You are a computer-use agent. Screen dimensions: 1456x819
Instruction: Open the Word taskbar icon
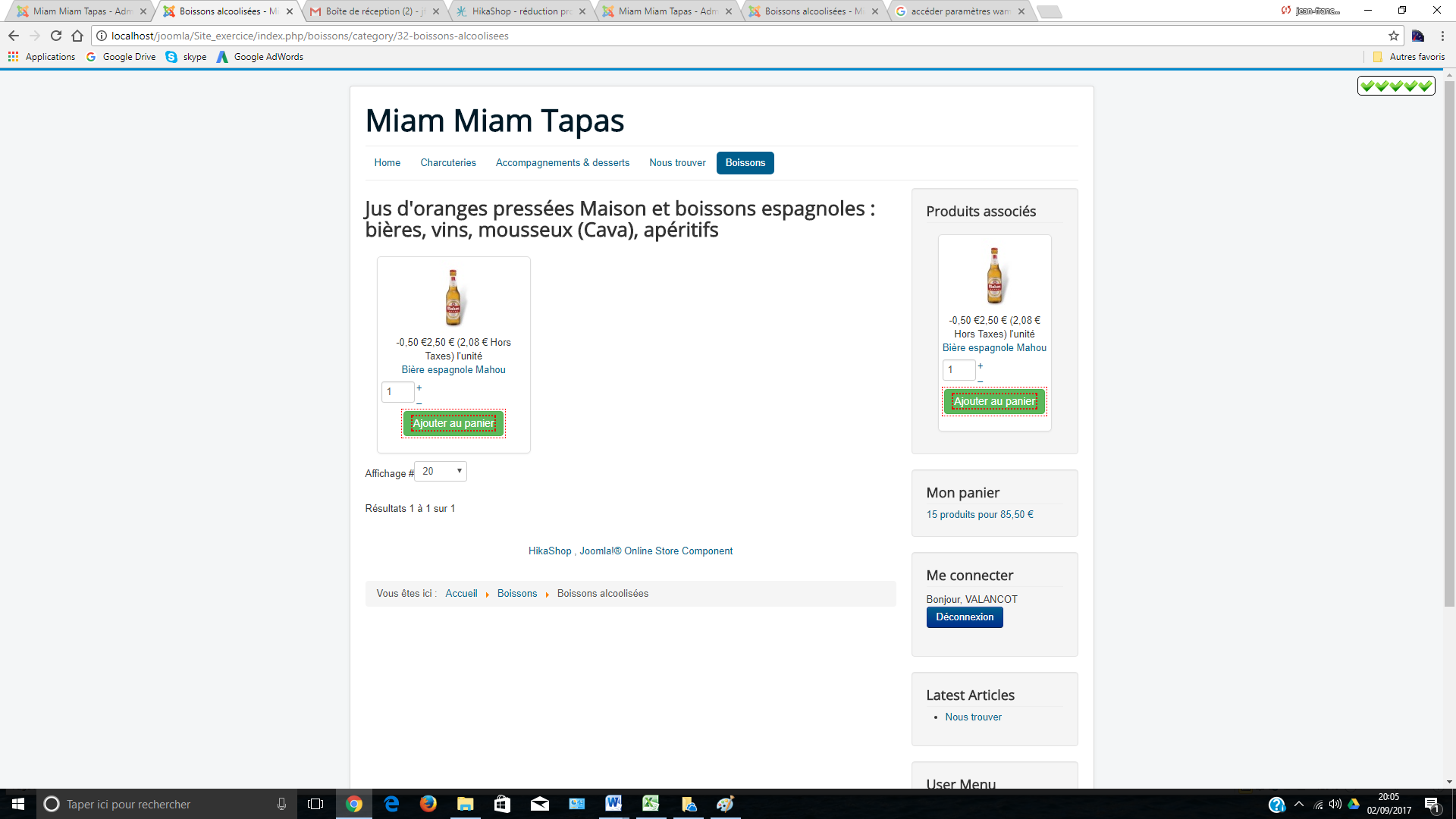(613, 804)
